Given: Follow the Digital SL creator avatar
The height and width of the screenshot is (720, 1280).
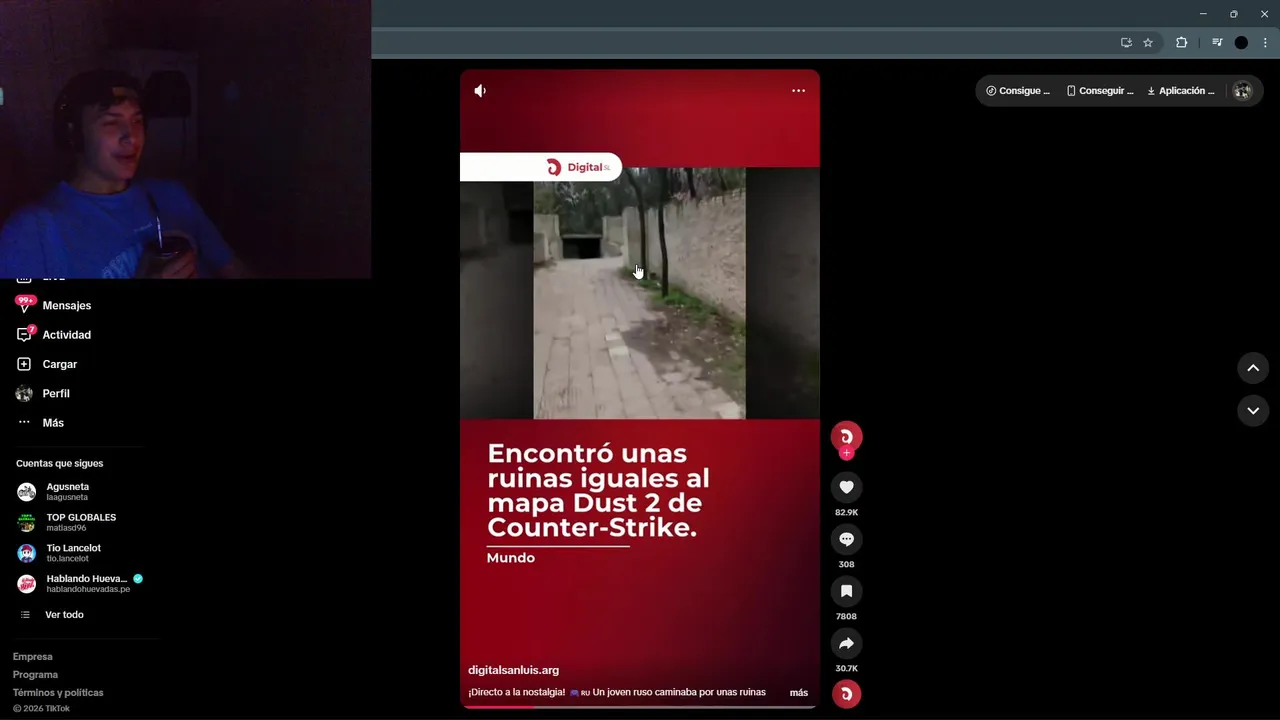Looking at the screenshot, I should point(846,437).
